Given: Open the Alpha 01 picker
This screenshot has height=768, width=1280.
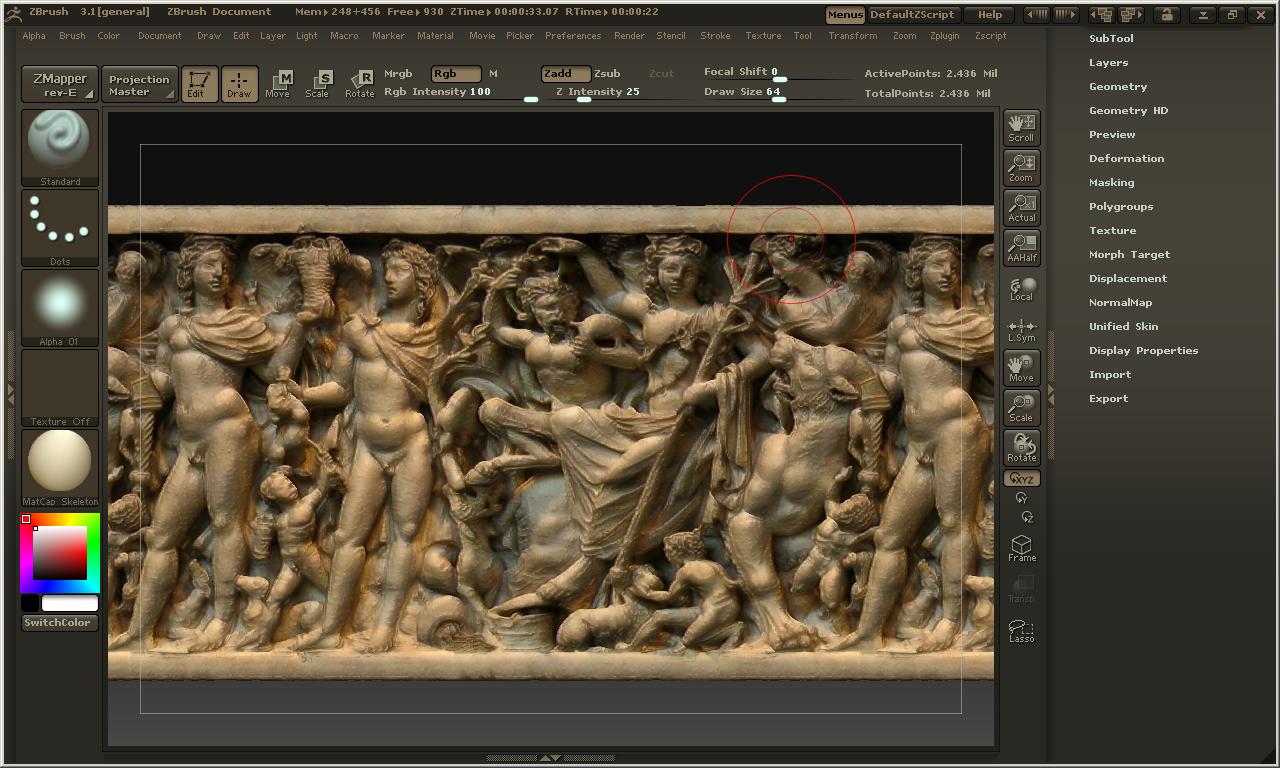Looking at the screenshot, I should pos(60,308).
